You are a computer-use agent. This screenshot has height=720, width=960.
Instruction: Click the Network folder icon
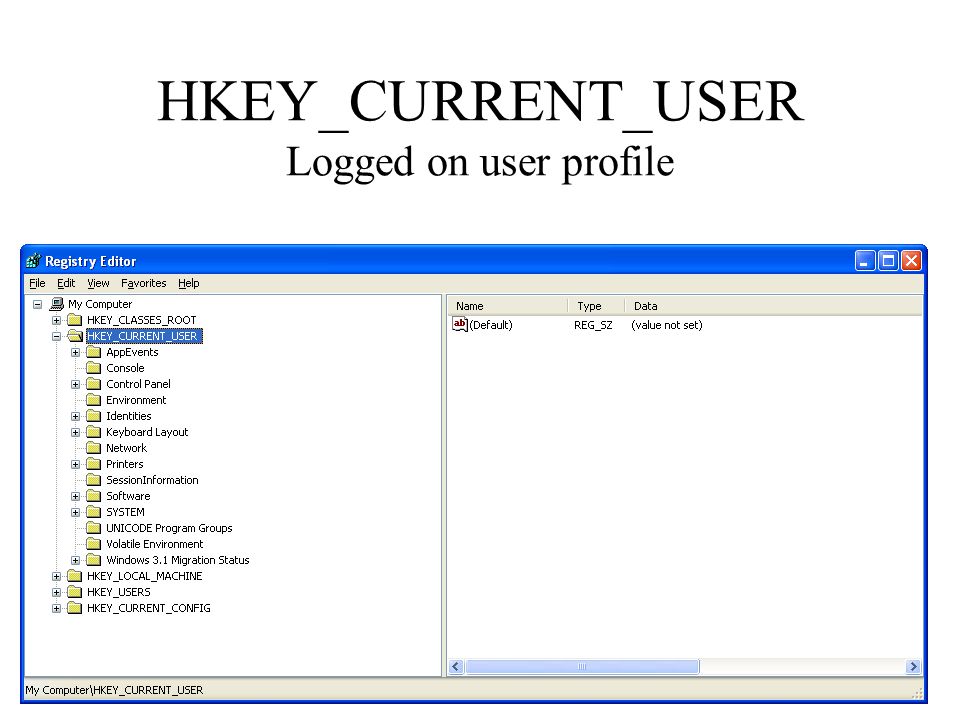pyautogui.click(x=94, y=448)
